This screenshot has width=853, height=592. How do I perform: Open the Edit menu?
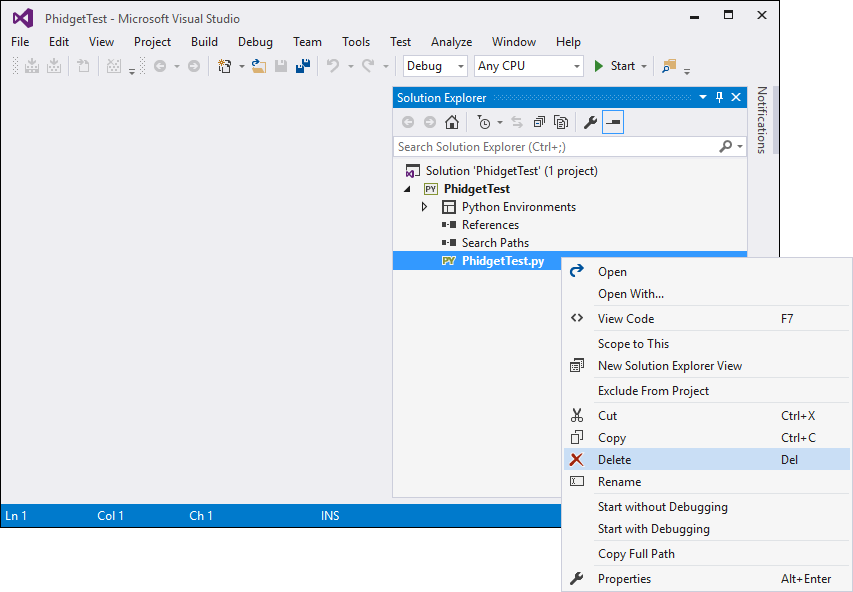[x=59, y=42]
